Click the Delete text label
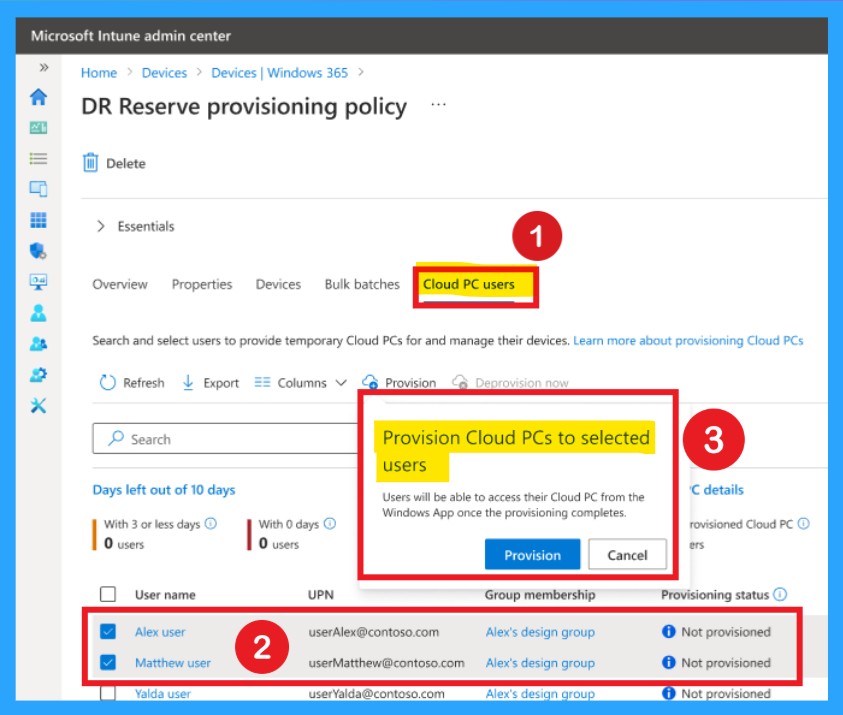Image resolution: width=843 pixels, height=715 pixels. click(126, 163)
